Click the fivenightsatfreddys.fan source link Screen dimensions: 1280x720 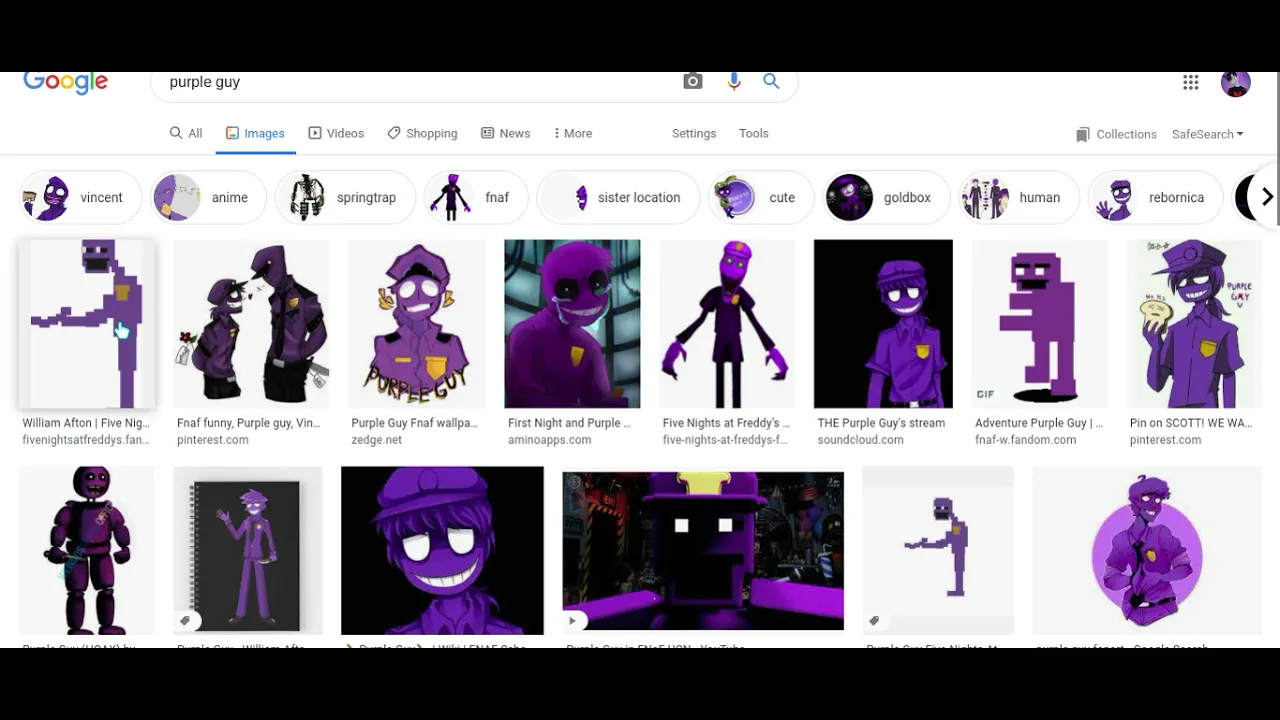[86, 440]
